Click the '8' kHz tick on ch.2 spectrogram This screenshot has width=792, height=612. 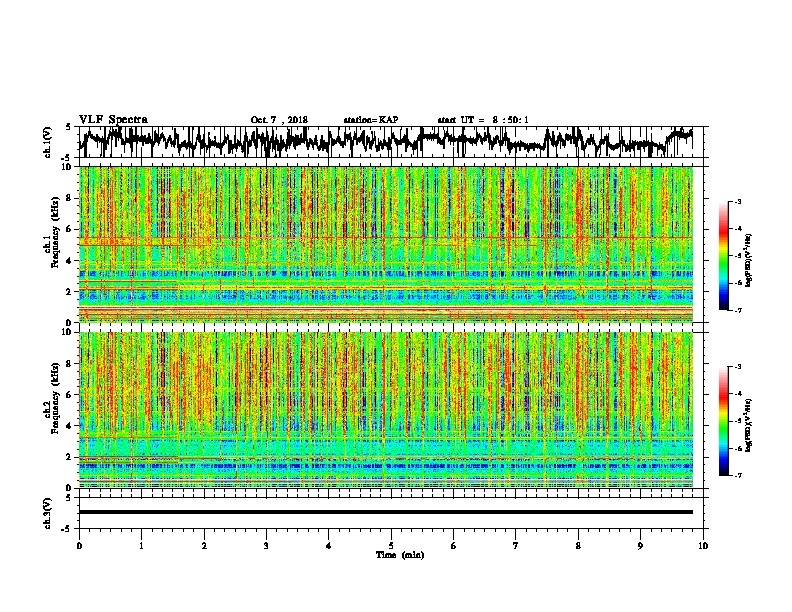[x=70, y=364]
